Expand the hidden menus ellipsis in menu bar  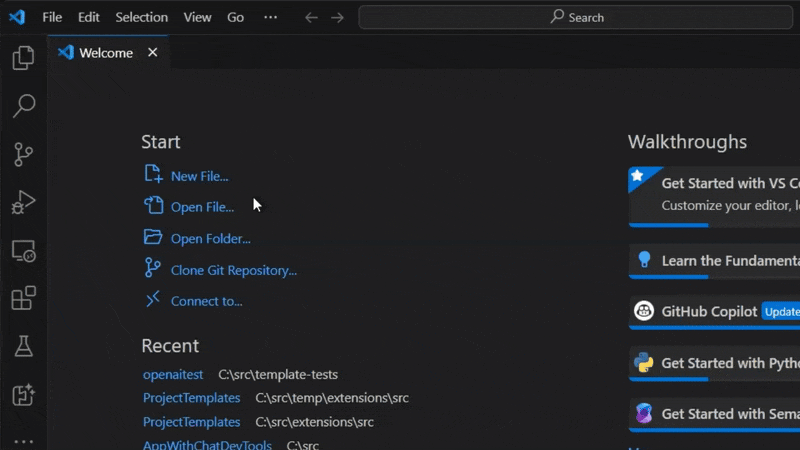click(x=271, y=17)
